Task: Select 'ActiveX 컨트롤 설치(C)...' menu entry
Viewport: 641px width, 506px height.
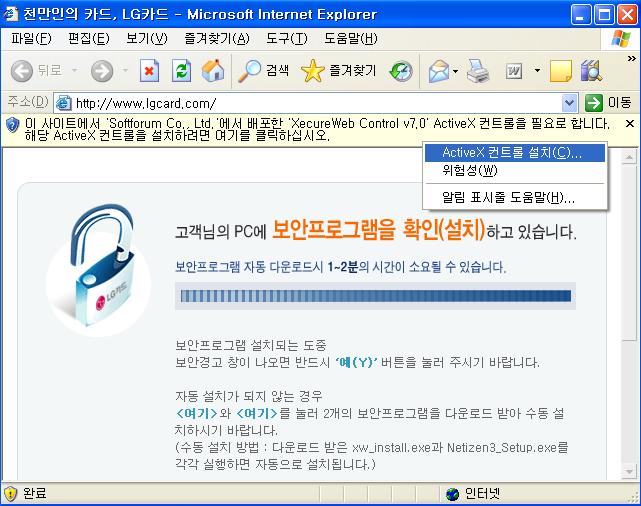Action: (x=511, y=153)
